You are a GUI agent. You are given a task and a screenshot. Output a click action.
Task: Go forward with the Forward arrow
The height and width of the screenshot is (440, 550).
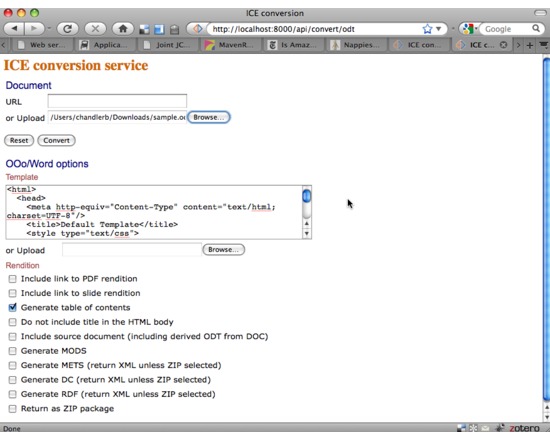(x=34, y=28)
